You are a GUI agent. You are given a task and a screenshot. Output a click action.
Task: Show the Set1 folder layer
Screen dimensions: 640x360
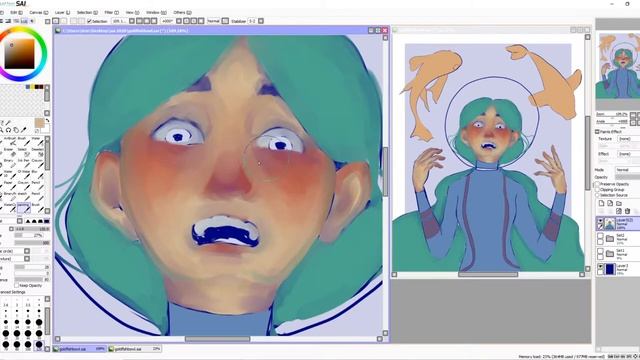[x=600, y=251]
